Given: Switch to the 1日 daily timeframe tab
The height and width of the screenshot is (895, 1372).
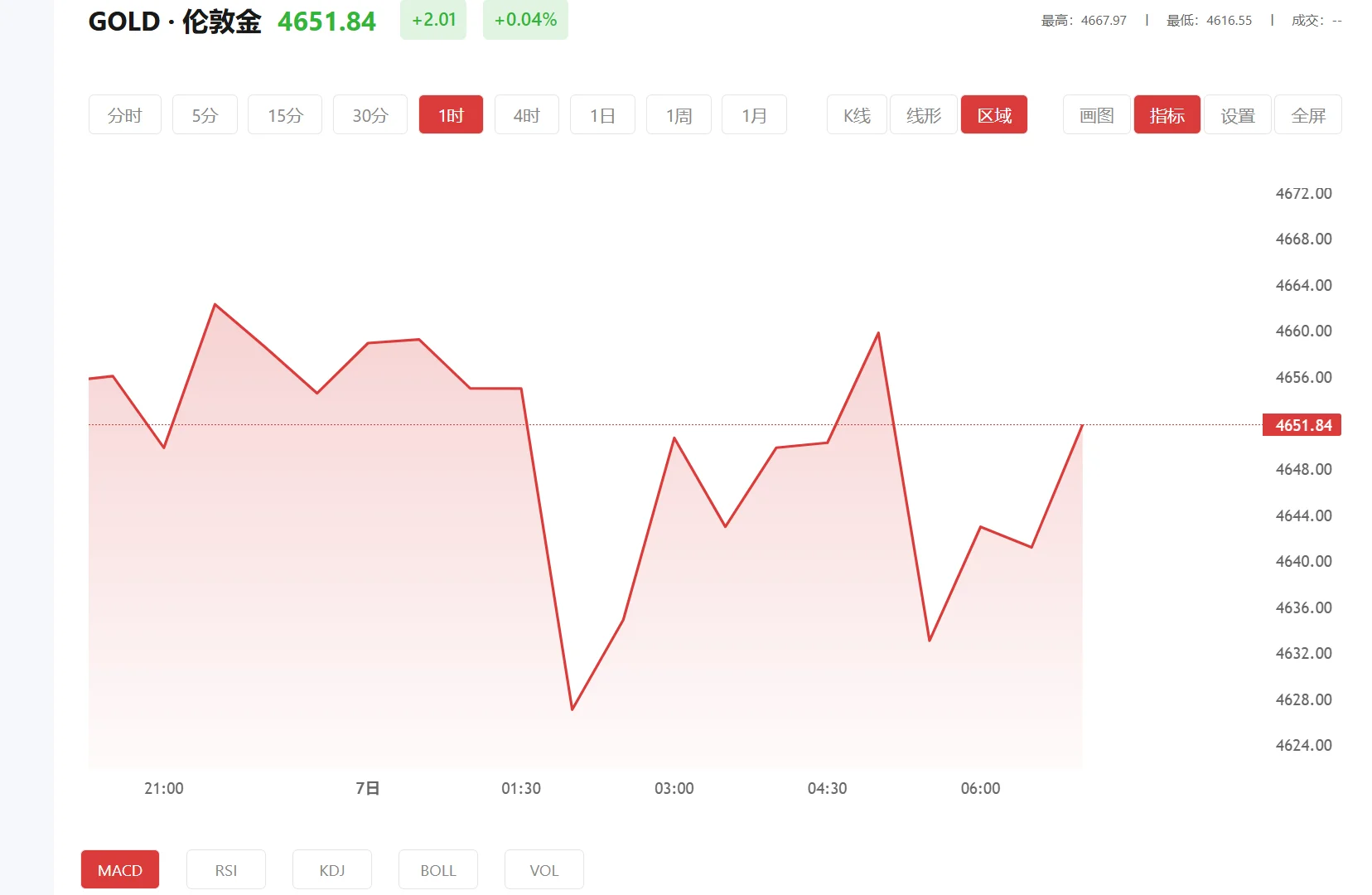Looking at the screenshot, I should click(x=602, y=114).
